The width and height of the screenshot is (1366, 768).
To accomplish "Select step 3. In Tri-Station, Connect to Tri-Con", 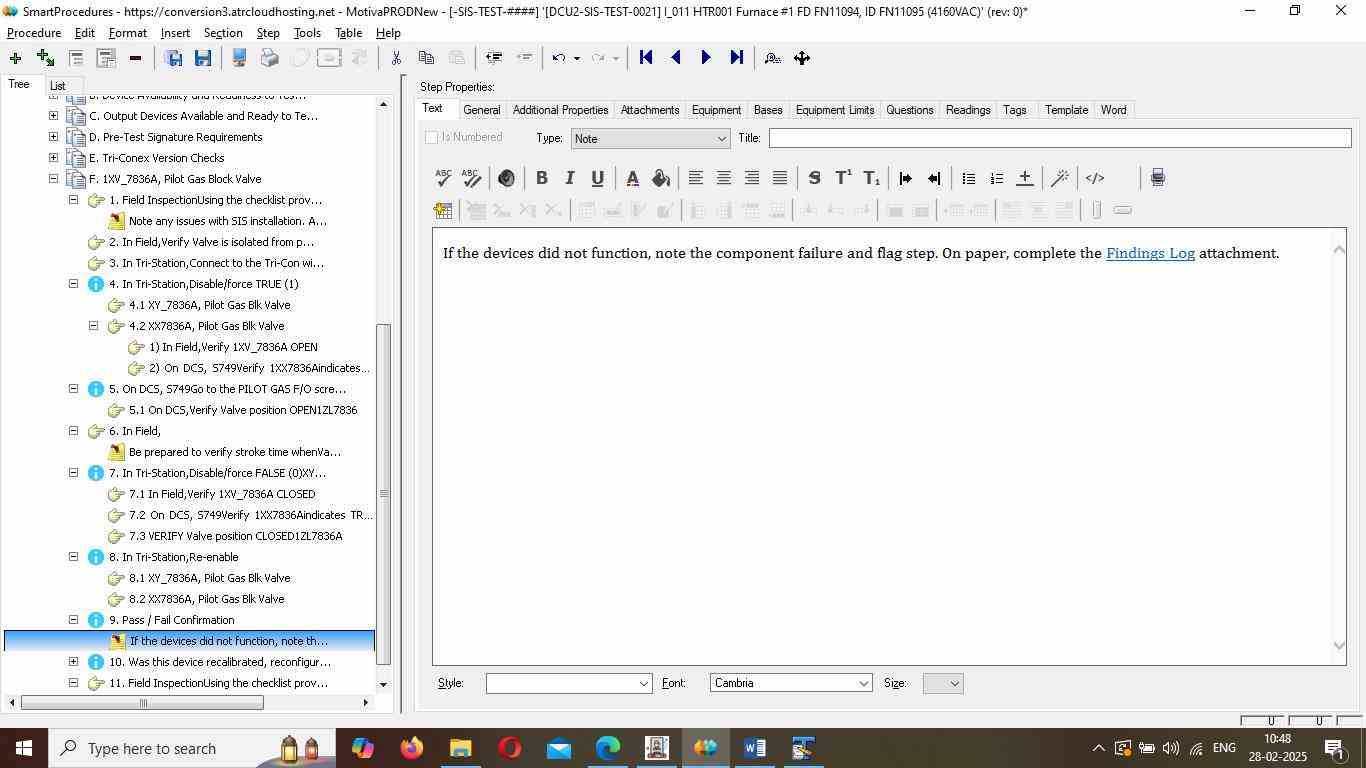I will pyautogui.click(x=216, y=263).
